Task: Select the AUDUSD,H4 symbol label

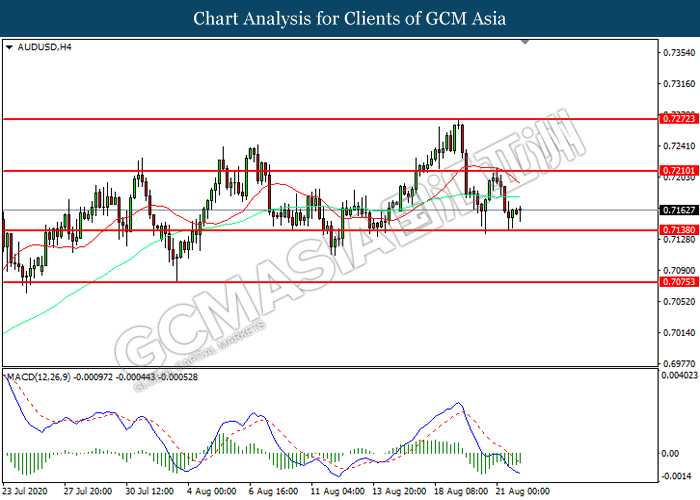Action: pos(44,47)
